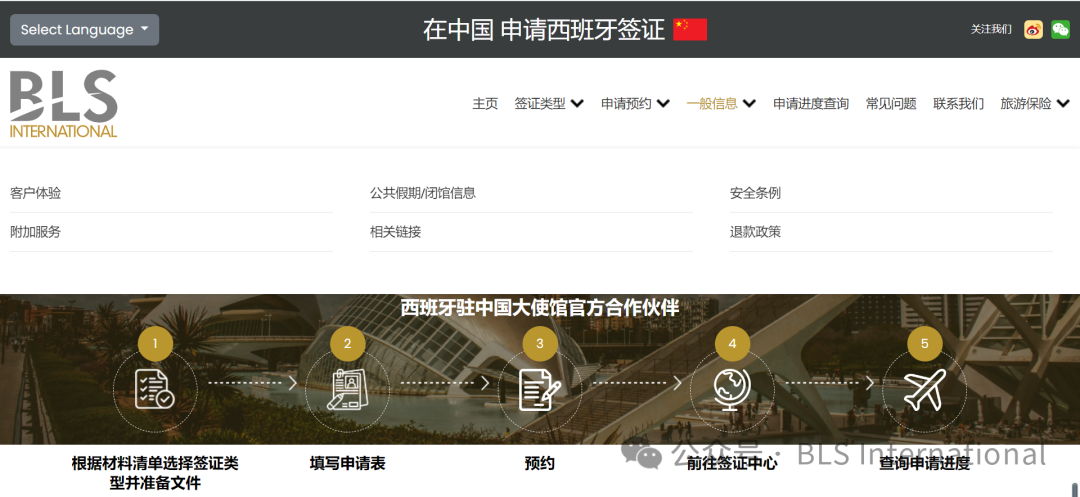Expand the 签证类型 menu chevron
1080x497 pixels.
tap(577, 104)
